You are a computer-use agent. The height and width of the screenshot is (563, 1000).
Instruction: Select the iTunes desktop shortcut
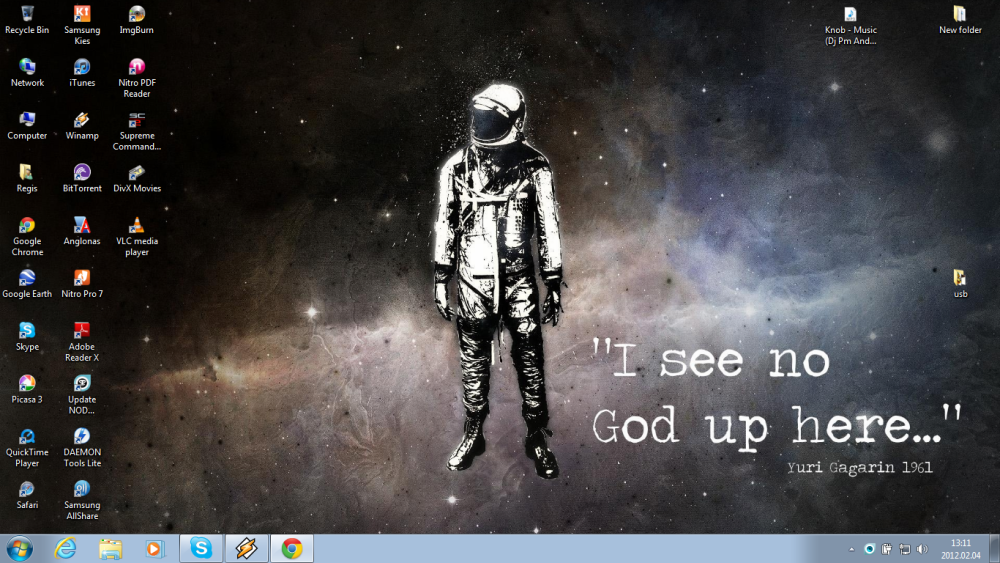[x=82, y=73]
